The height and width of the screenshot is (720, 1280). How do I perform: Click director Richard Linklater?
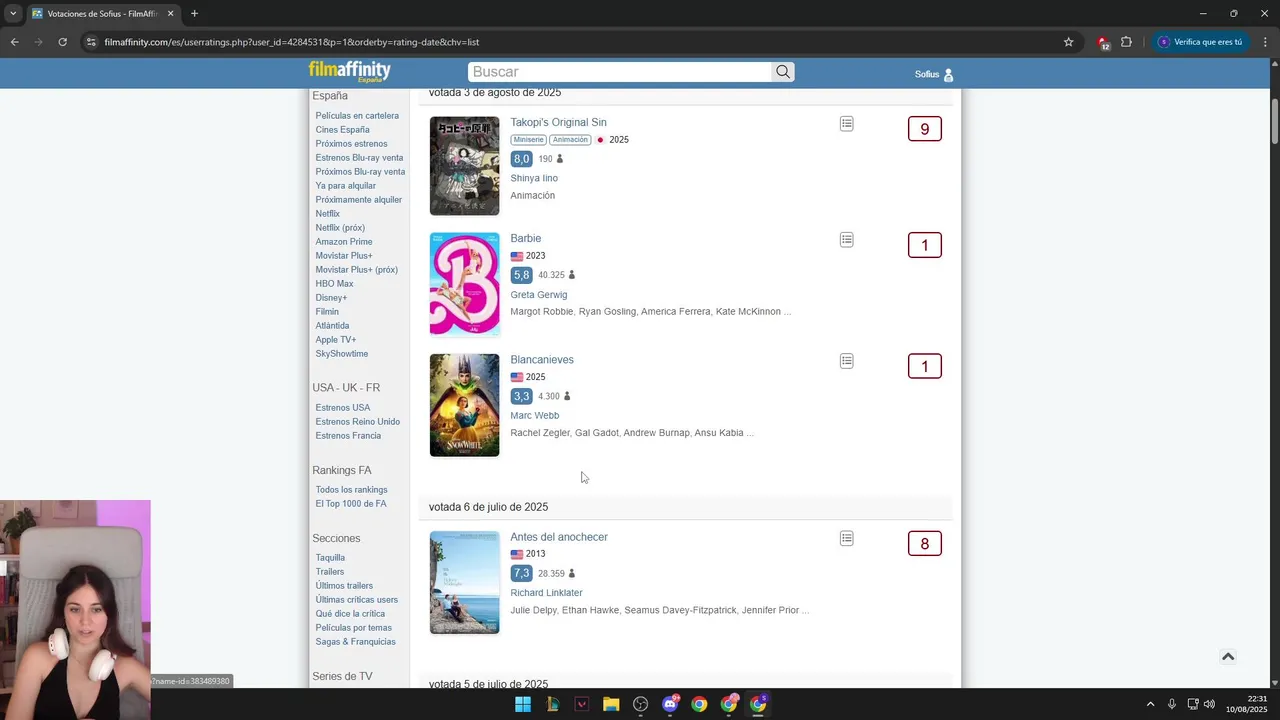tap(546, 593)
